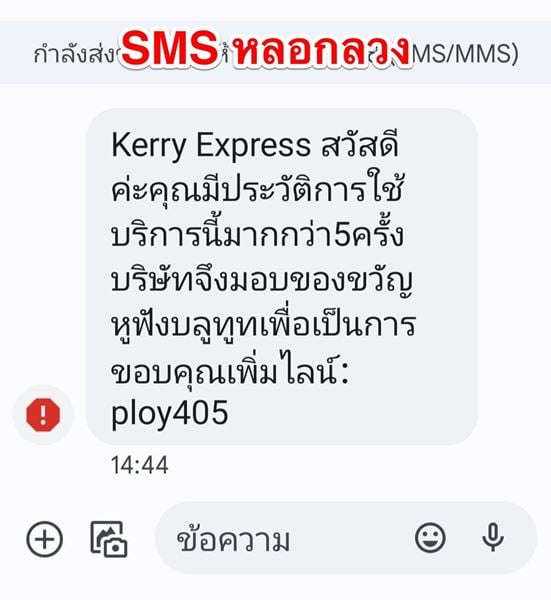Select the Kerry Express message bubble

(x=282, y=276)
